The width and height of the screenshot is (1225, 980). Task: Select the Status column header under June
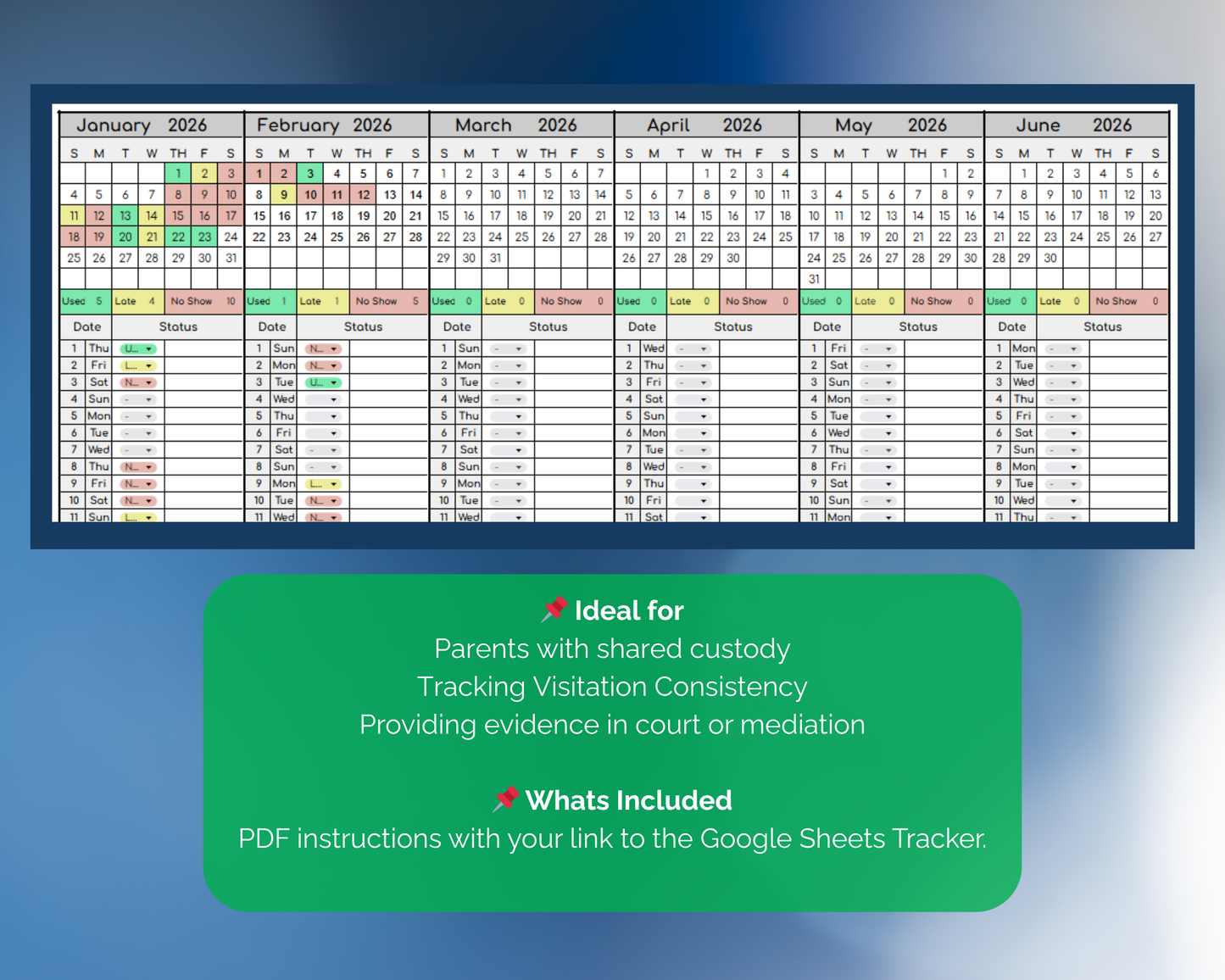point(1102,326)
